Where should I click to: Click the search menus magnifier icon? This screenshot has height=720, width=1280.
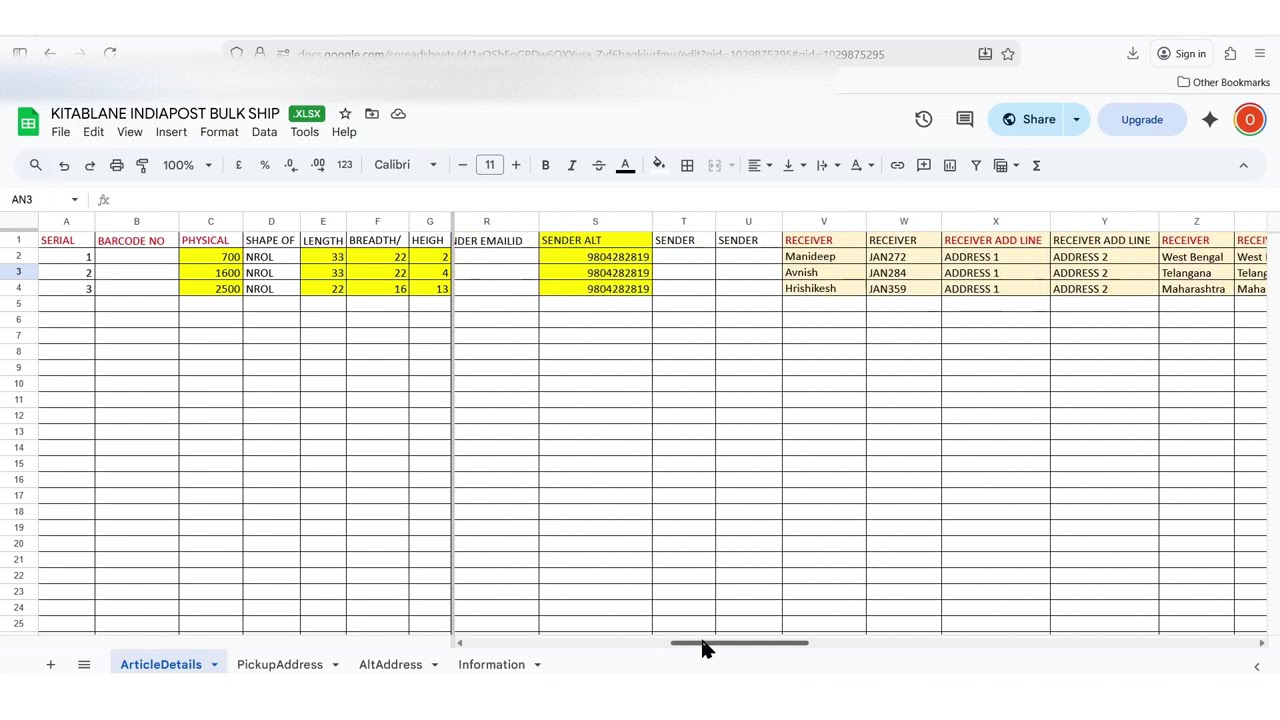[36, 165]
